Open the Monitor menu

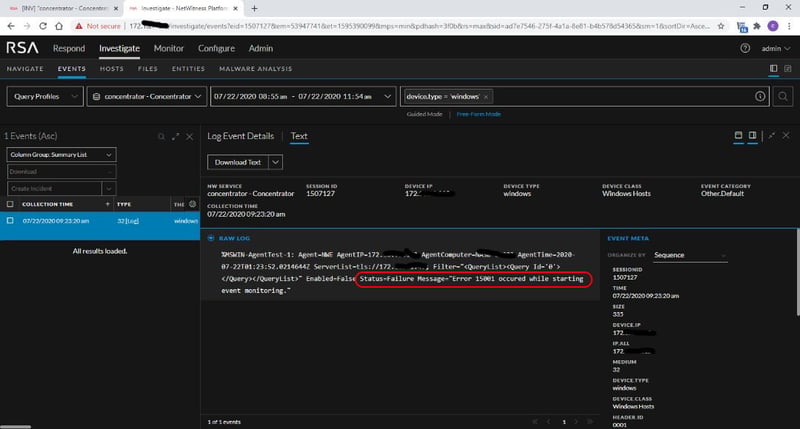(x=168, y=48)
